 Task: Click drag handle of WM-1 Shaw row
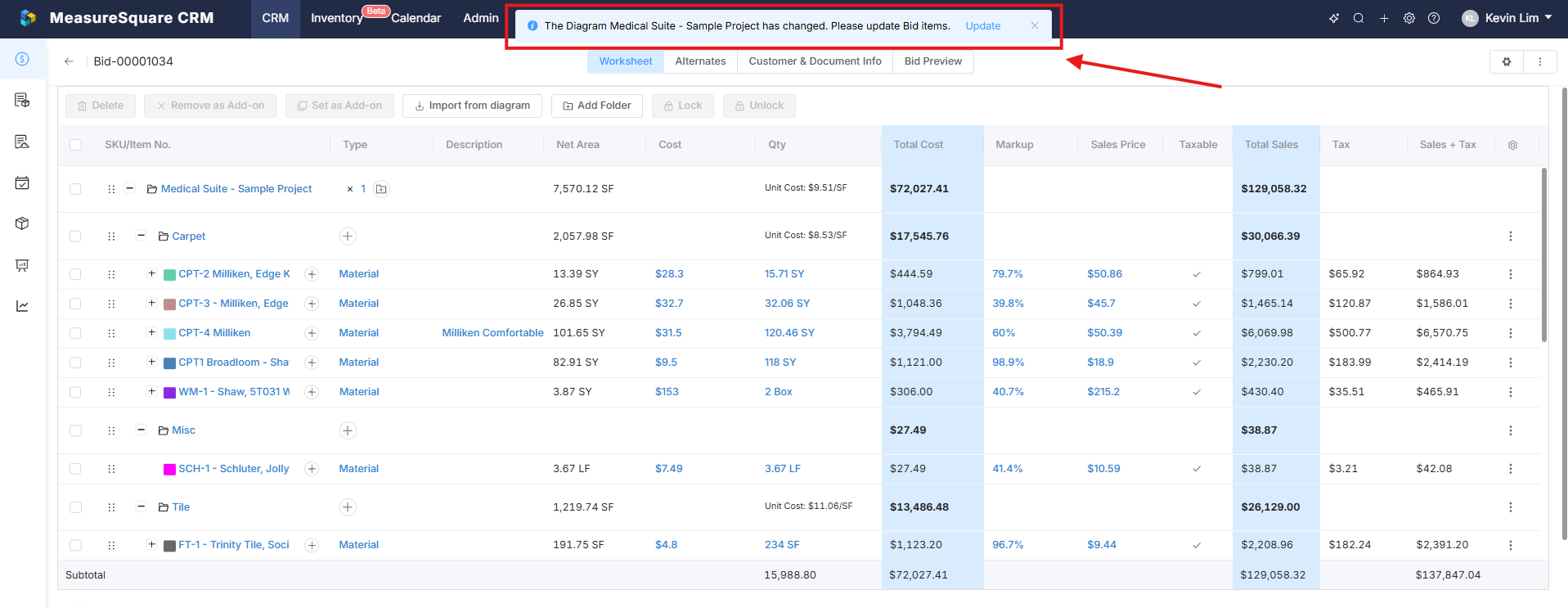click(x=111, y=392)
